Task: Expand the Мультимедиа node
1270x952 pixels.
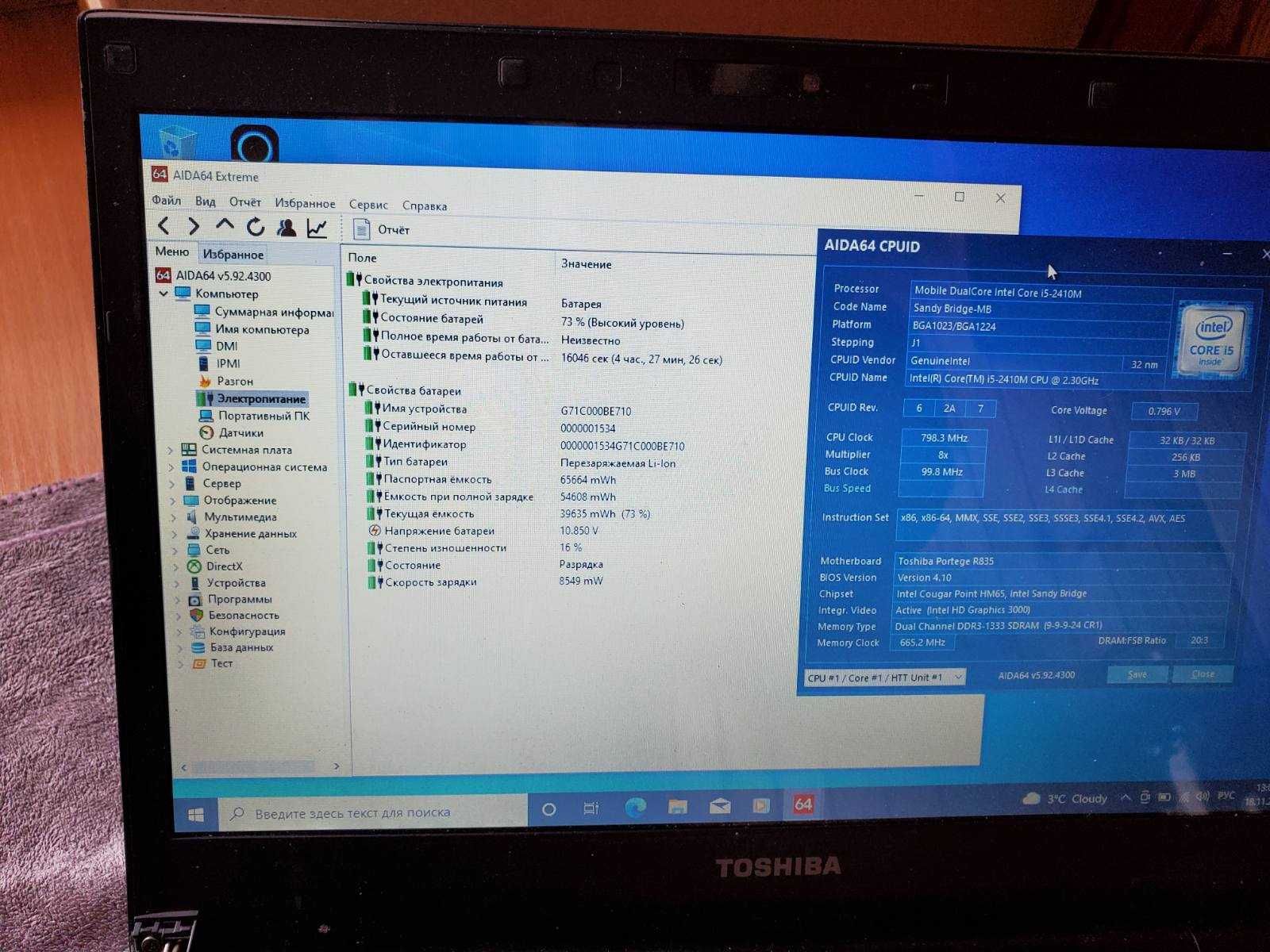Action: point(174,517)
